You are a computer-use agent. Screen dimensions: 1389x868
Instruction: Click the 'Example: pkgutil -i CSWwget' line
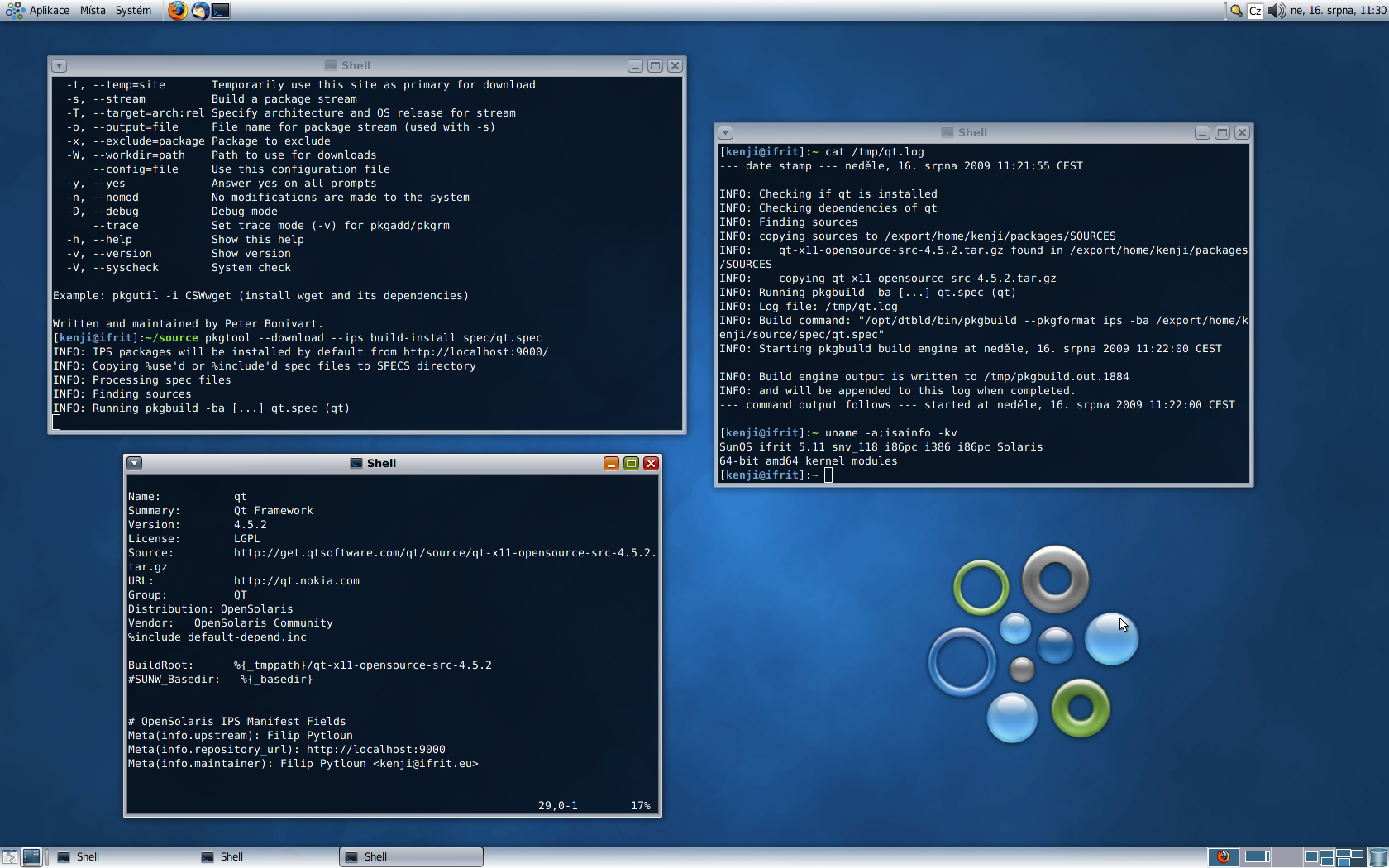pyautogui.click(x=260, y=296)
